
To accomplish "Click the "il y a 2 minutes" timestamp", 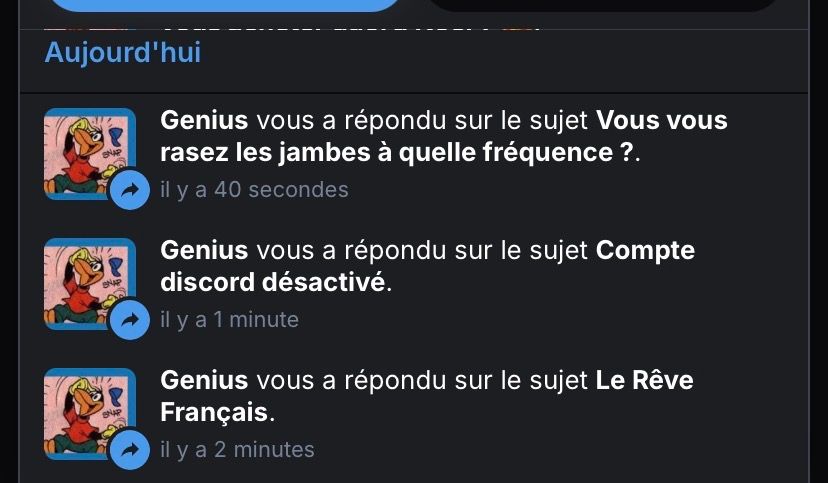I will (x=237, y=450).
